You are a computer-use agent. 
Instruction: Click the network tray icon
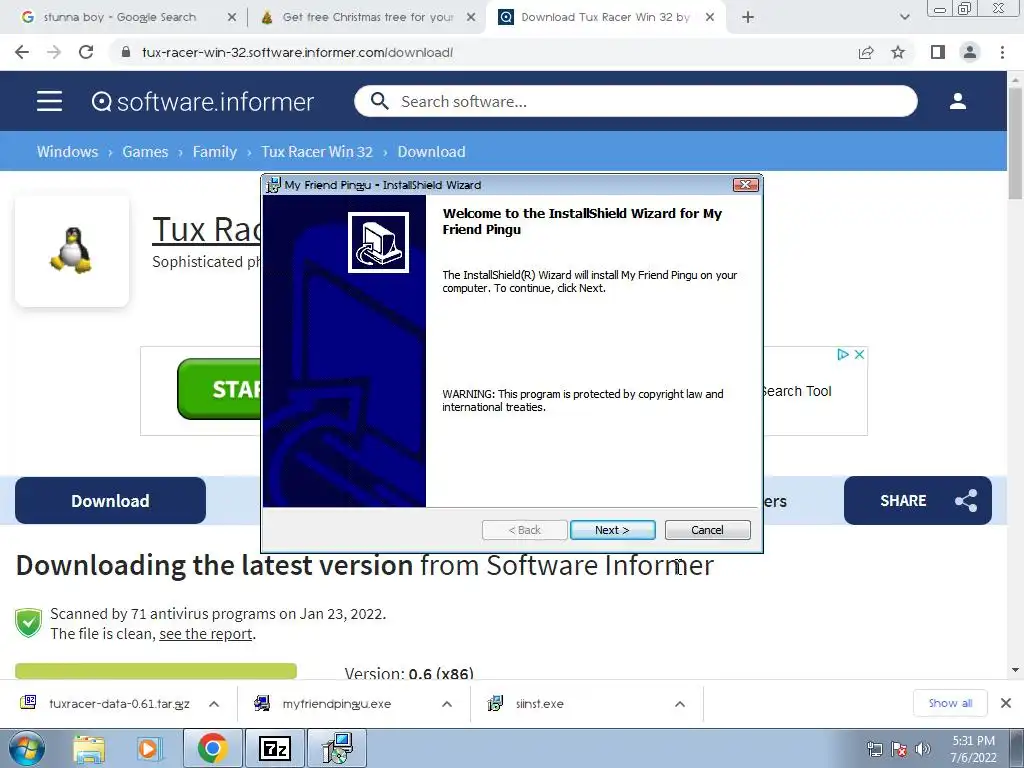click(874, 749)
